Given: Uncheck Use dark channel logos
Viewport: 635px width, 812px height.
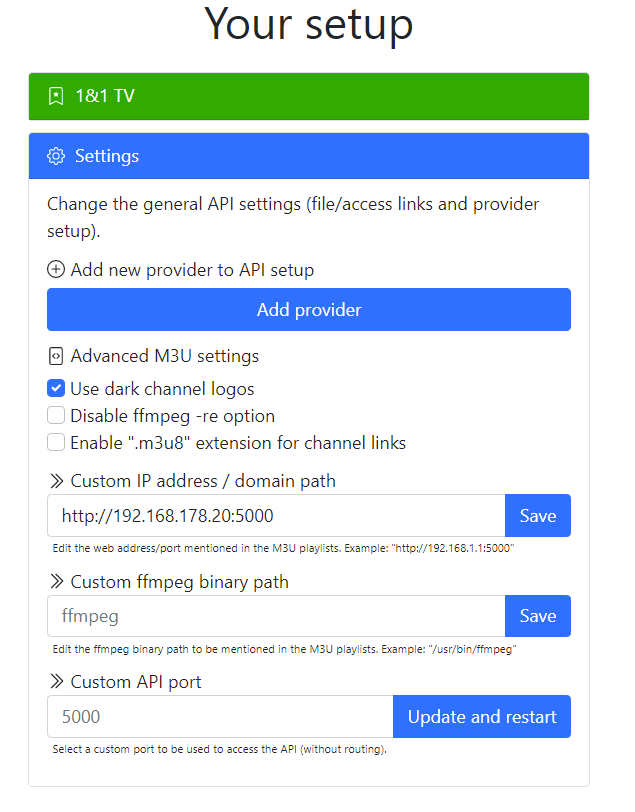Looking at the screenshot, I should [x=56, y=388].
